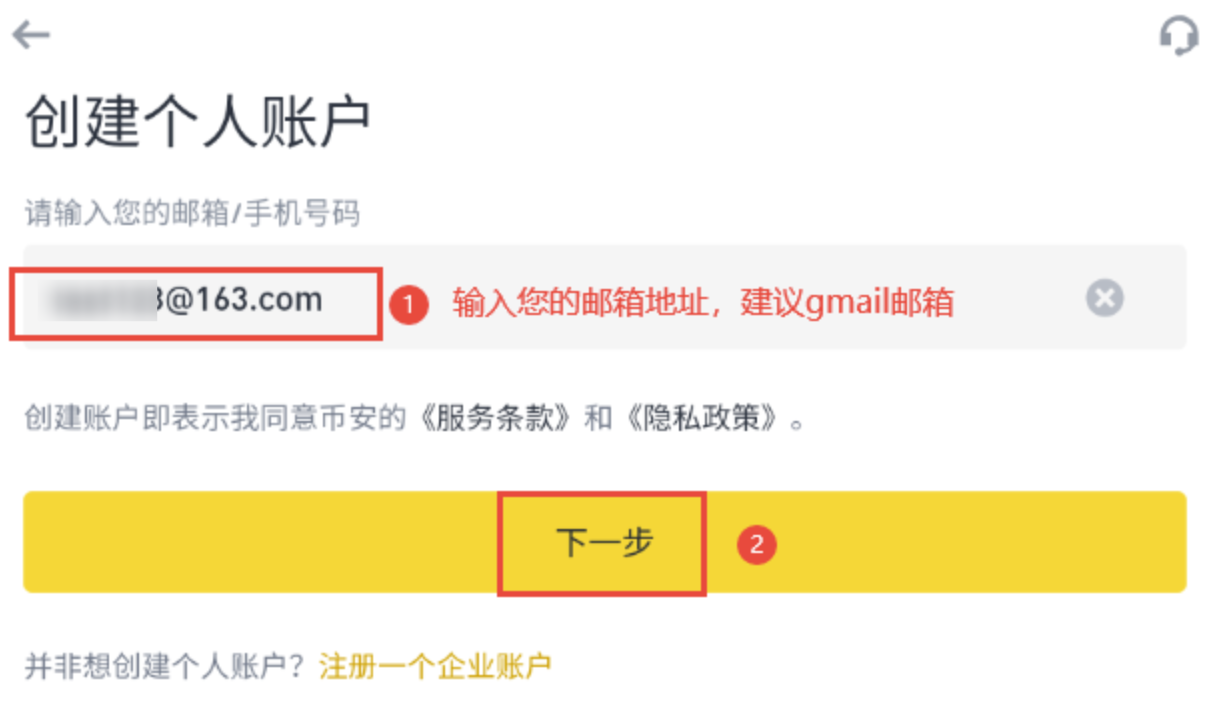This screenshot has height=728, width=1220.
Task: Click the red number 2 marker
Action: tap(757, 545)
